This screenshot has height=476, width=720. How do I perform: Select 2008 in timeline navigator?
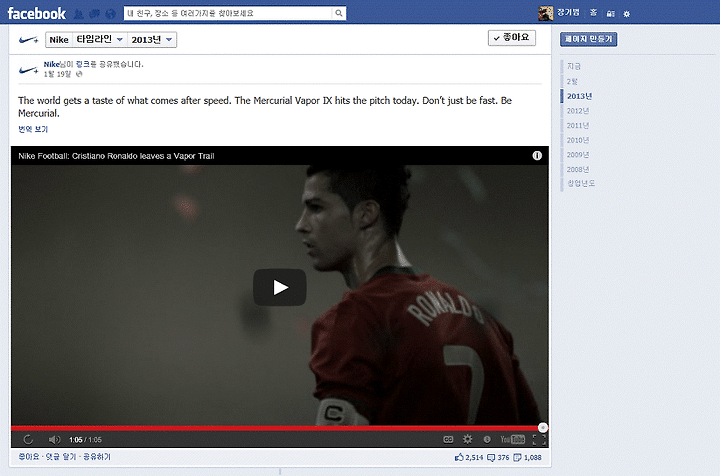pos(578,169)
